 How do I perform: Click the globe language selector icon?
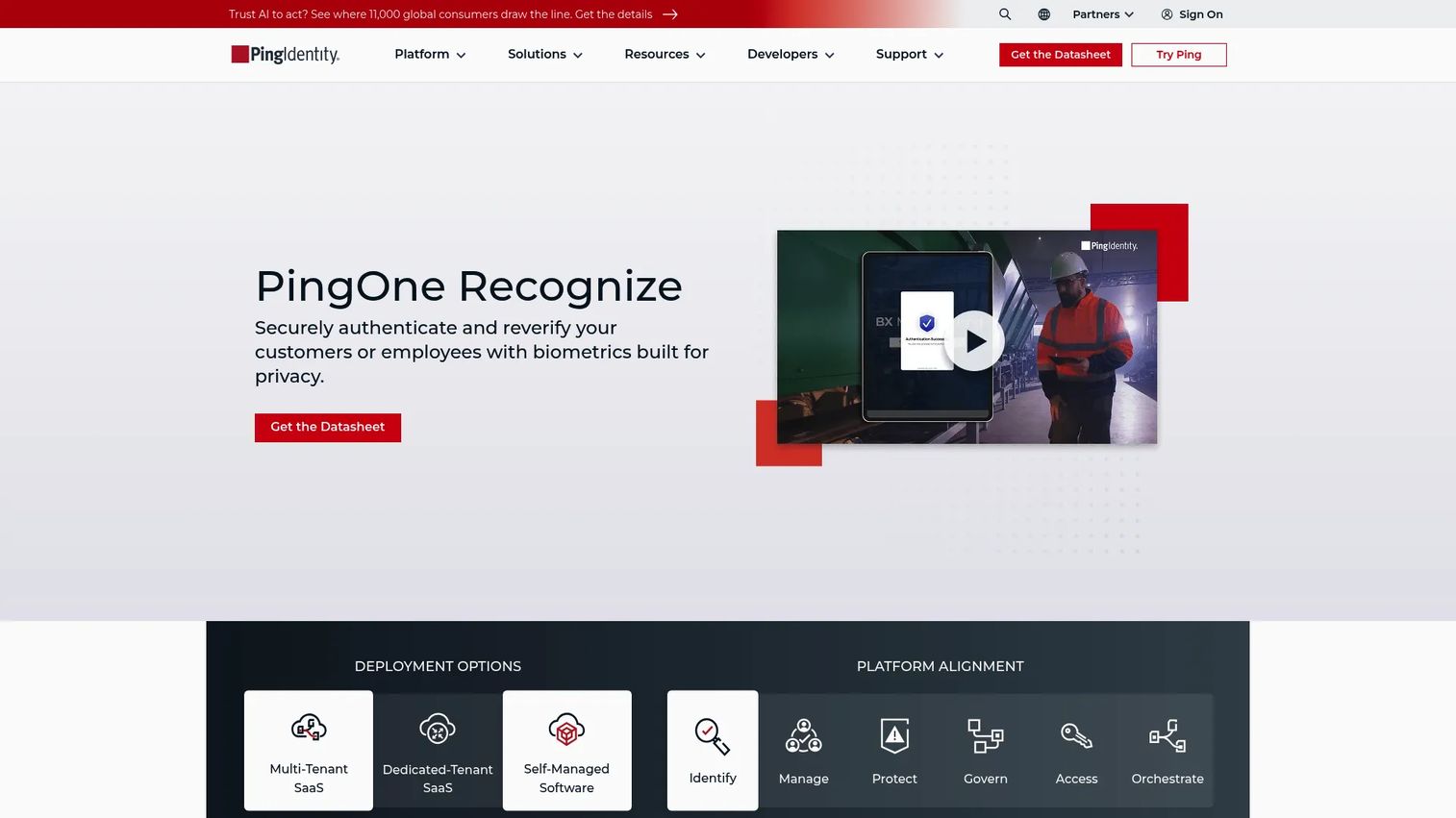click(x=1043, y=14)
